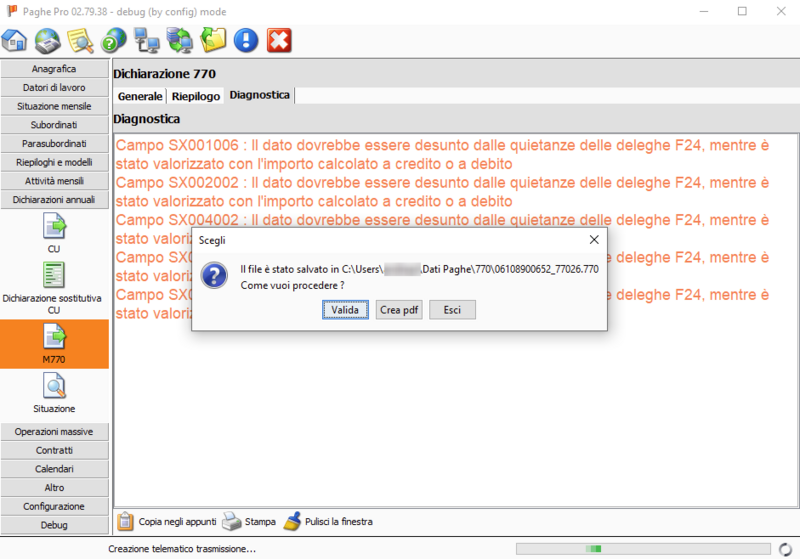Click the Paghe Pro title bar flag icon

[12, 11]
